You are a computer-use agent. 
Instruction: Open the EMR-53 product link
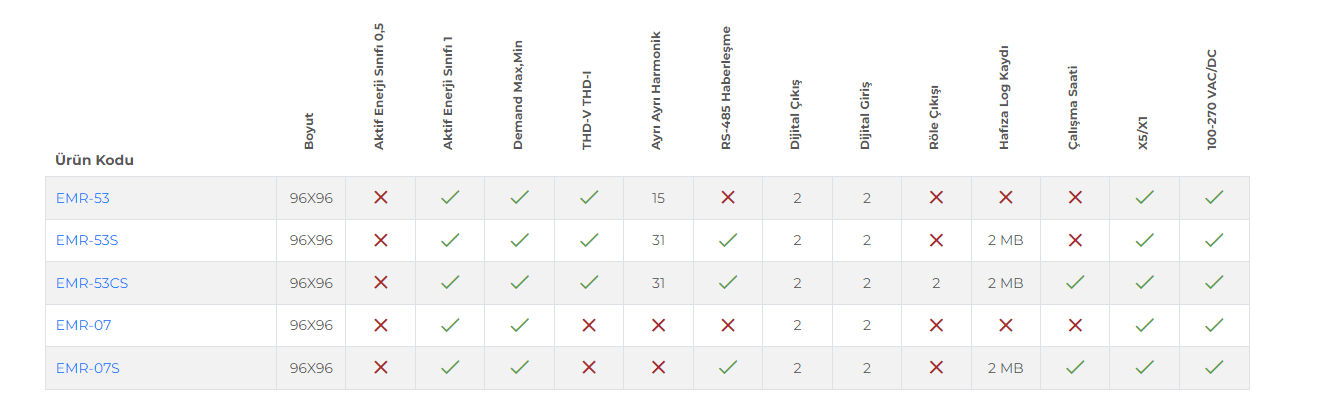click(x=83, y=198)
